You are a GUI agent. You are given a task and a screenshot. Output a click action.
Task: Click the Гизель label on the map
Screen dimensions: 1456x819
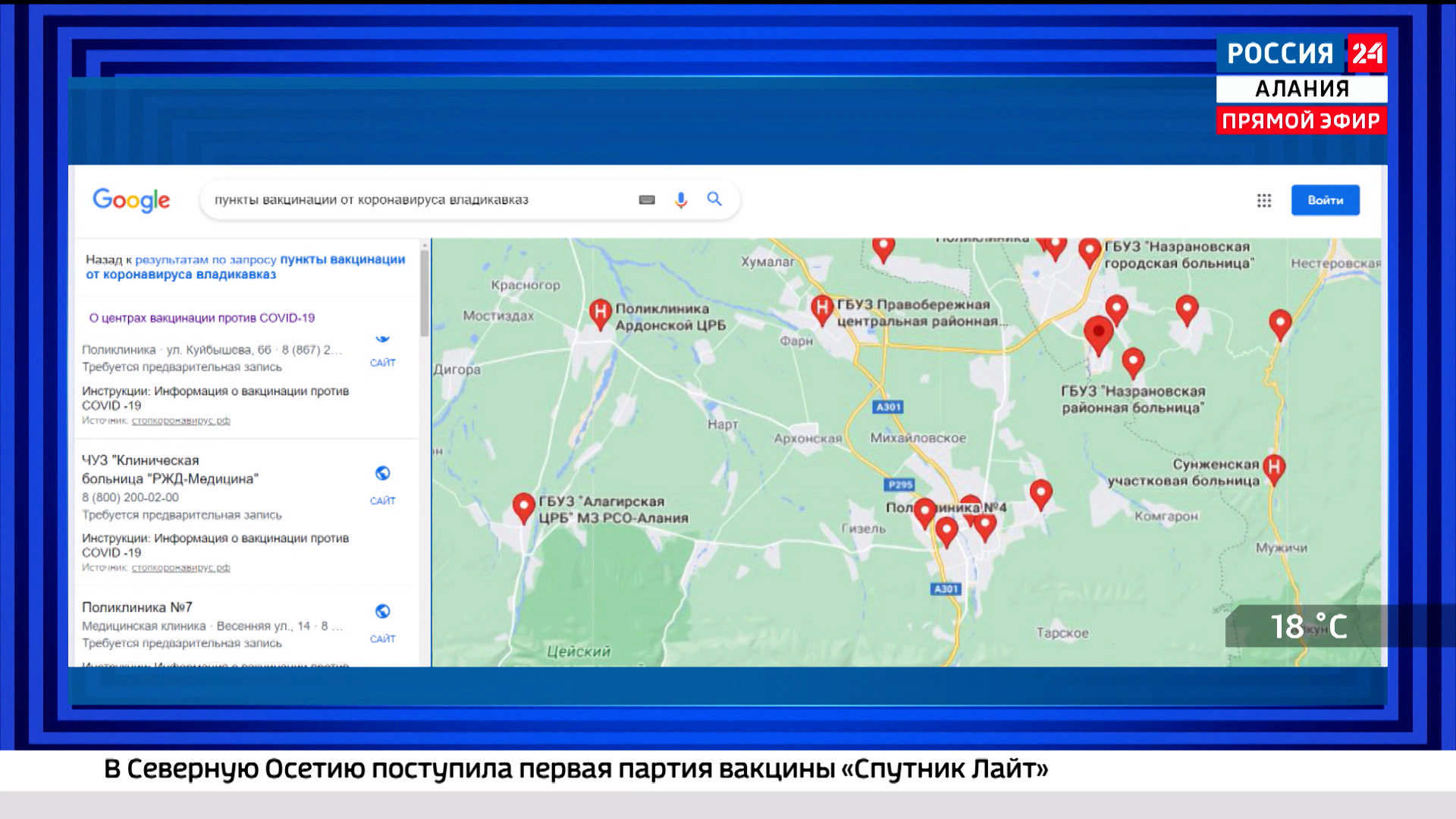tap(864, 529)
